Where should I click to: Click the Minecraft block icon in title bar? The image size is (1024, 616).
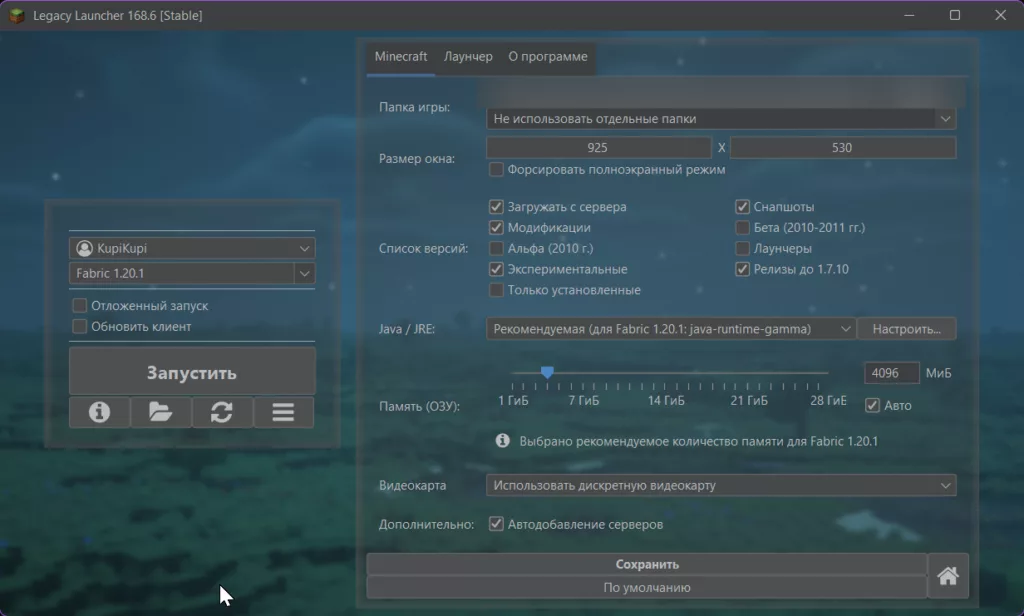click(x=16, y=15)
